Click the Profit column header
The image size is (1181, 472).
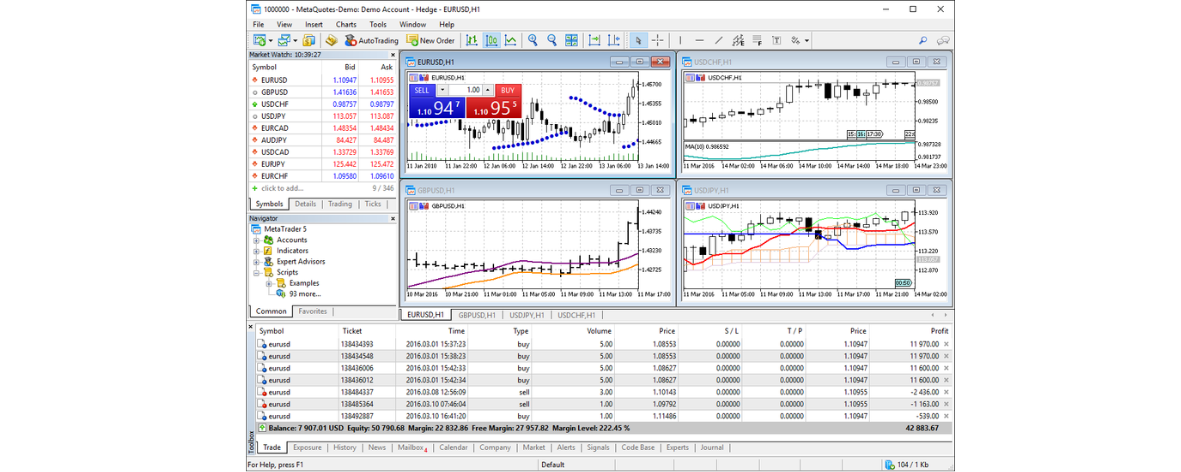click(x=911, y=330)
